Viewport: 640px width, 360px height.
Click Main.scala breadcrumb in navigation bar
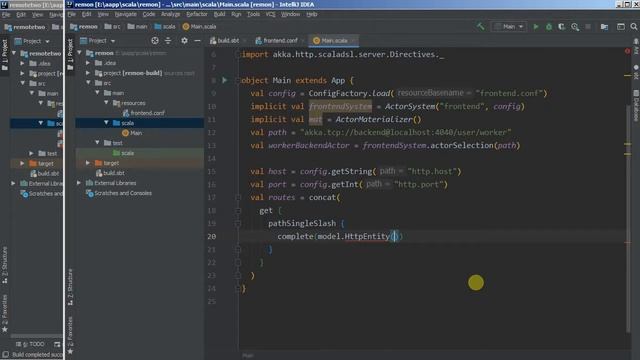click(x=199, y=27)
